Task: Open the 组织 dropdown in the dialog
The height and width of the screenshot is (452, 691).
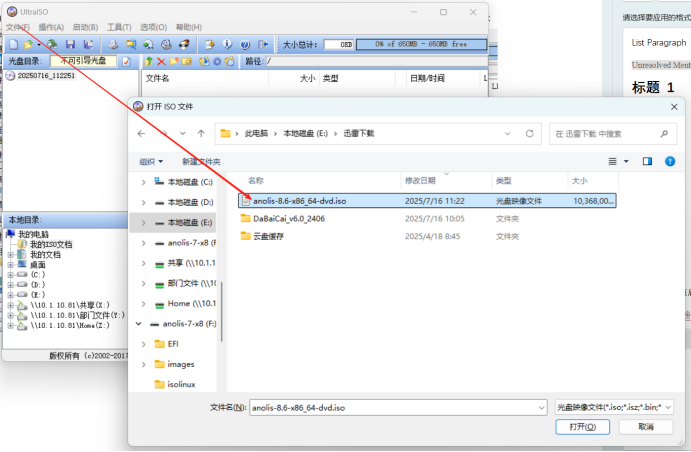Action: click(x=151, y=162)
